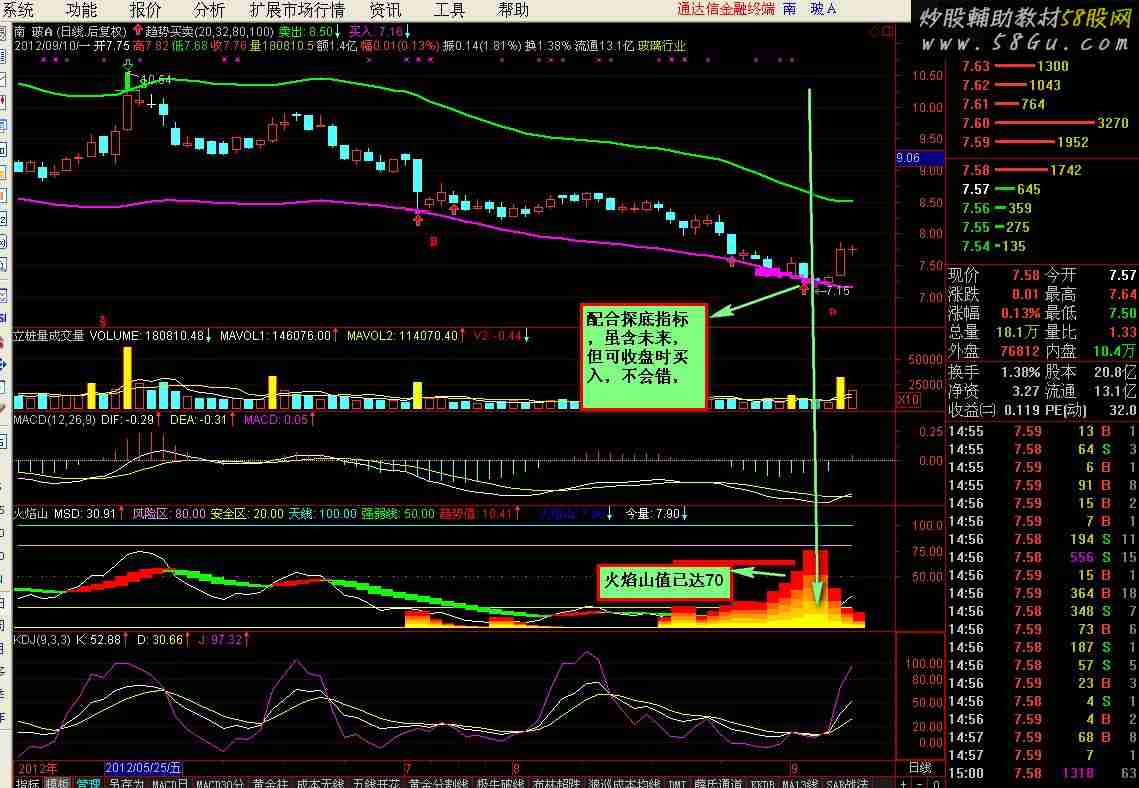This screenshot has width=1139, height=788.
Task: Click the 南 玻A stock name in title bar
Action: click(x=810, y=9)
